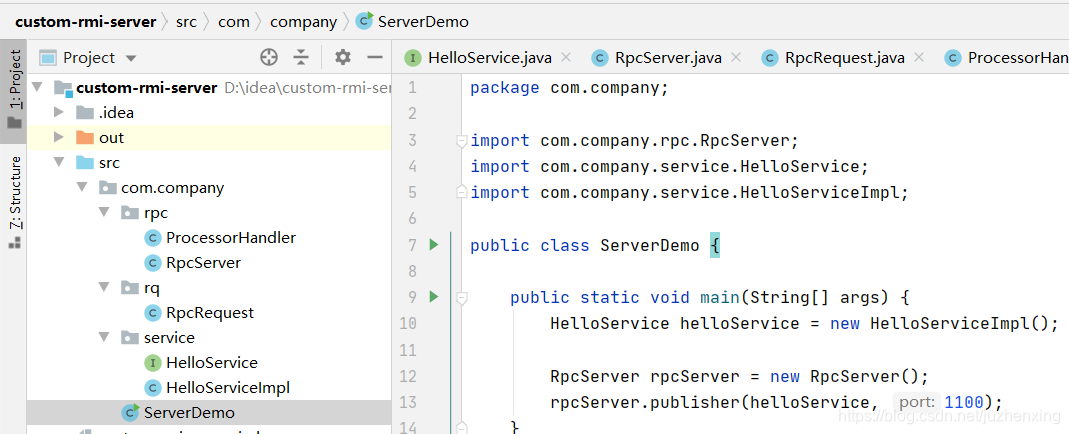Click 'HelloServiceImpl()' in line 10 code
The height and width of the screenshot is (434, 1069).
point(959,323)
